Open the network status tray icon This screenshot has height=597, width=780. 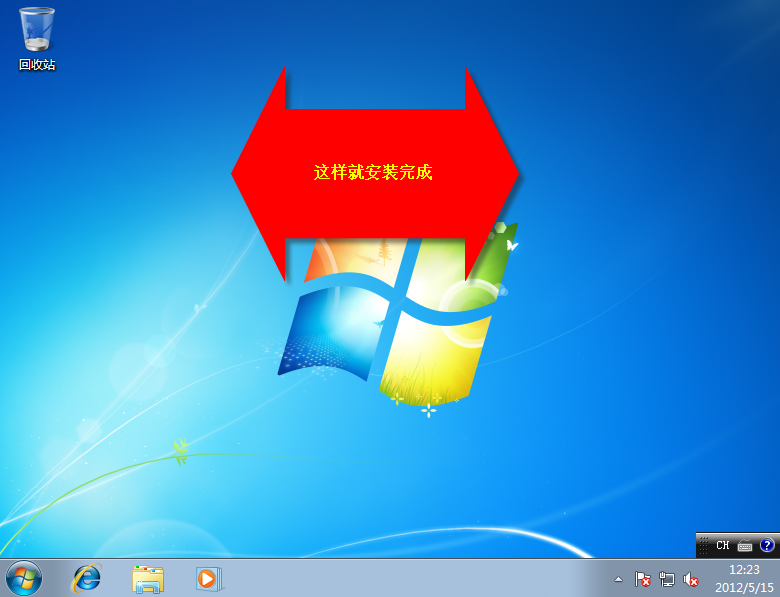click(x=667, y=579)
